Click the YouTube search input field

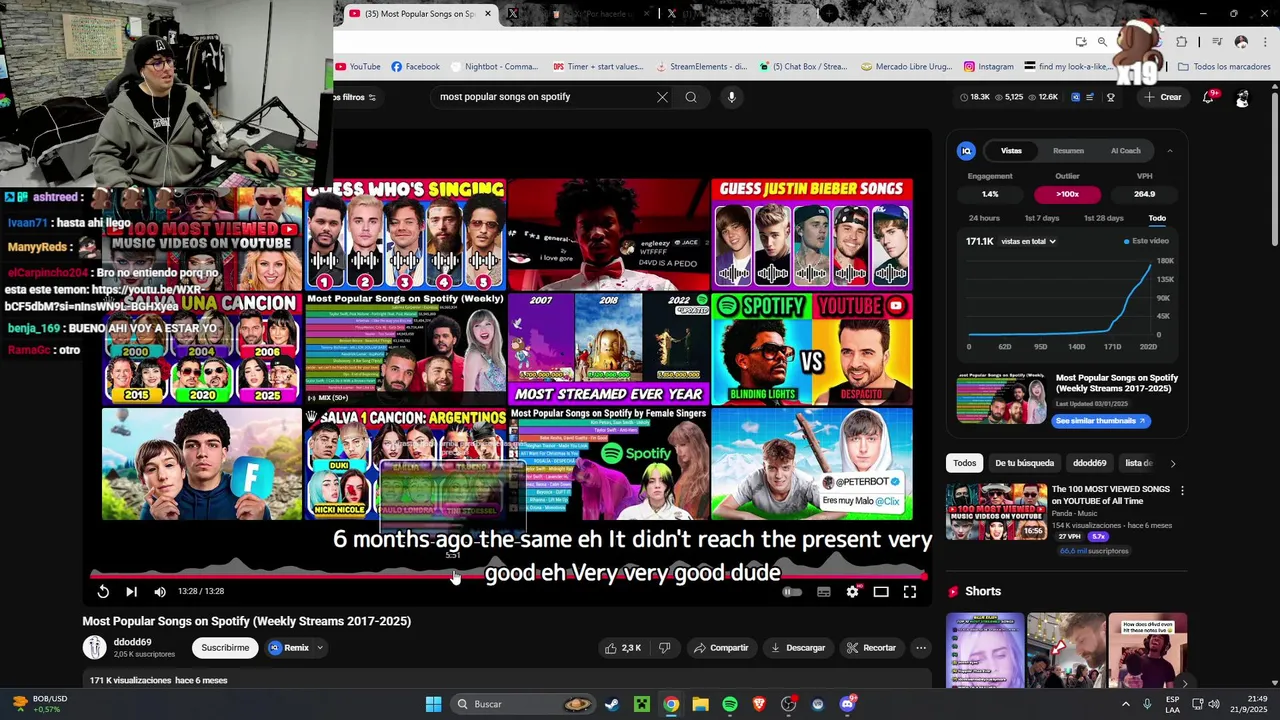pyautogui.click(x=543, y=97)
